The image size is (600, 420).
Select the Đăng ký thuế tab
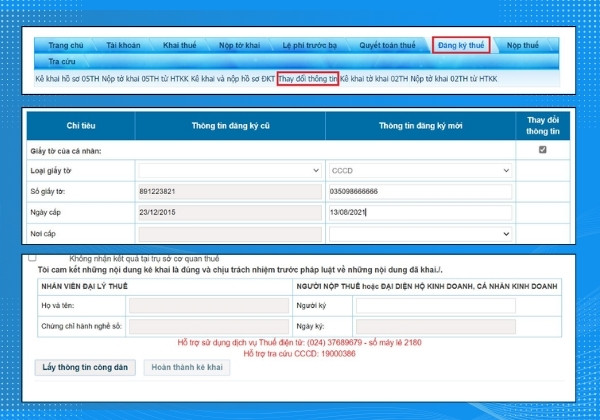point(461,45)
